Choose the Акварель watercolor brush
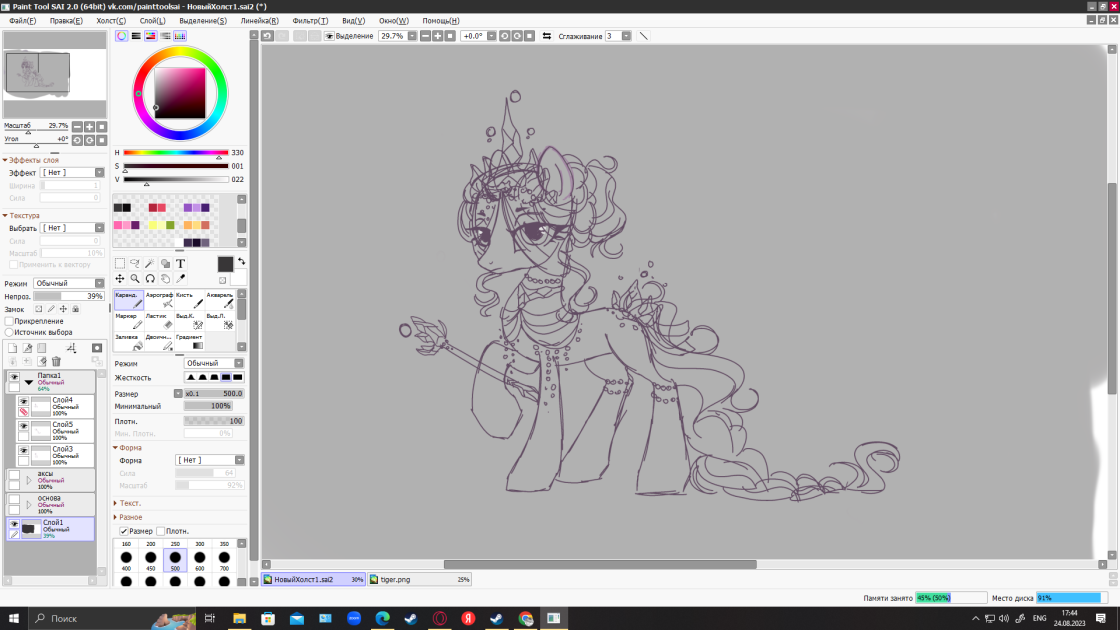1120x630 pixels. (220, 300)
